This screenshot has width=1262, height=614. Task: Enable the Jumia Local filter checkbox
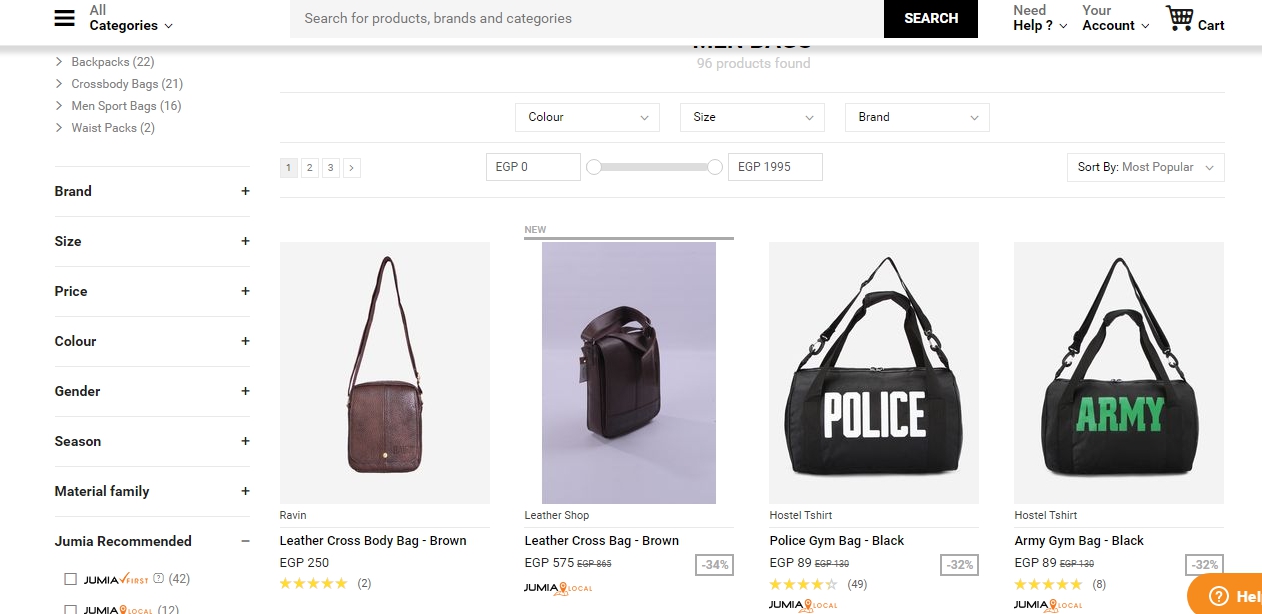(70, 609)
